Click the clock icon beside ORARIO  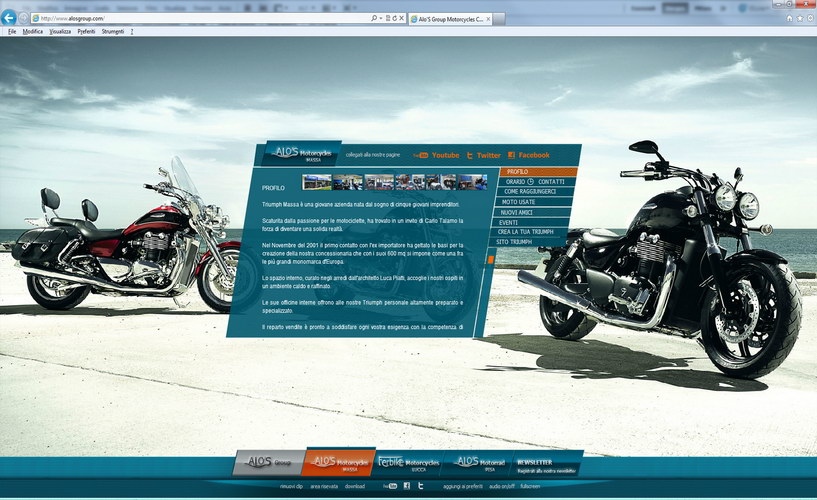(x=530, y=182)
